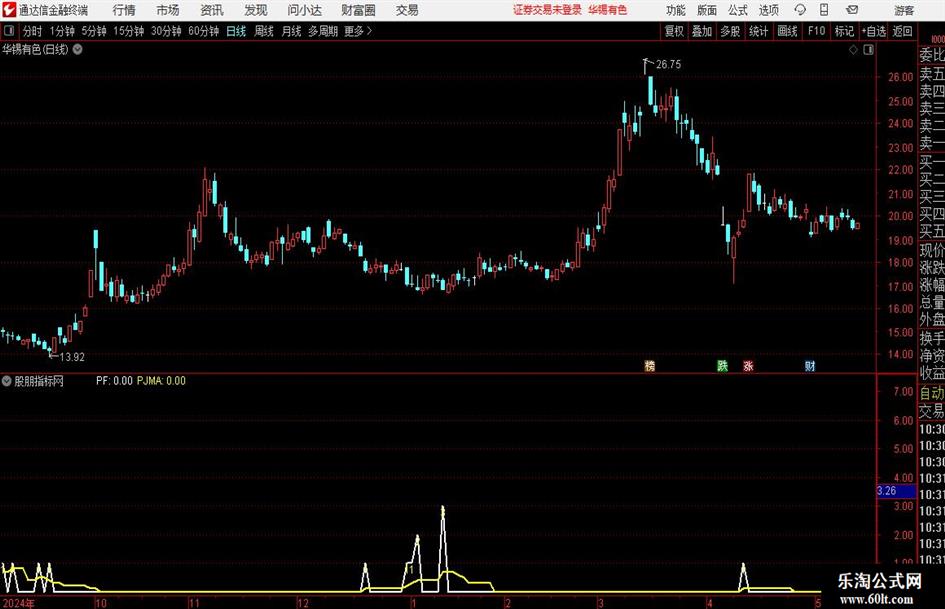This screenshot has width=945, height=609.
Task: Click the 通达信 red logo icon
Action: 9,10
